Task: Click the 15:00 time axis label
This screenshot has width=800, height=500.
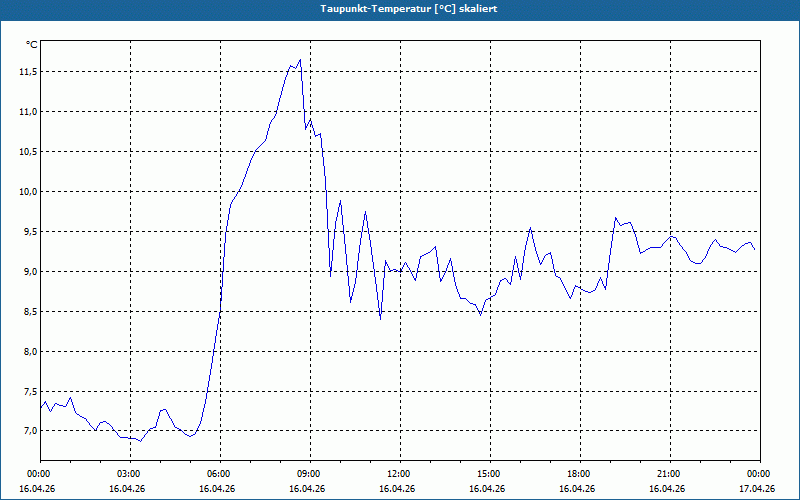Action: click(x=488, y=474)
